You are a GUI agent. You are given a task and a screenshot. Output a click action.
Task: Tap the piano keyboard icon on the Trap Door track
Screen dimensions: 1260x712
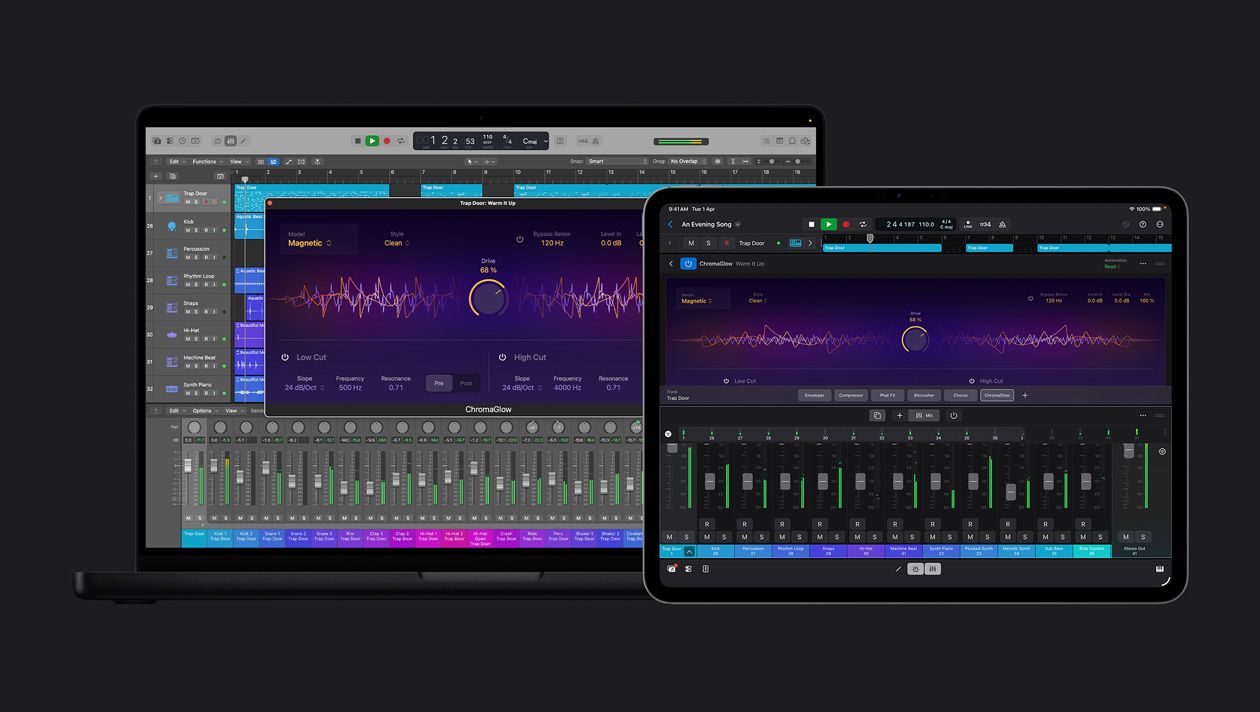coord(795,243)
